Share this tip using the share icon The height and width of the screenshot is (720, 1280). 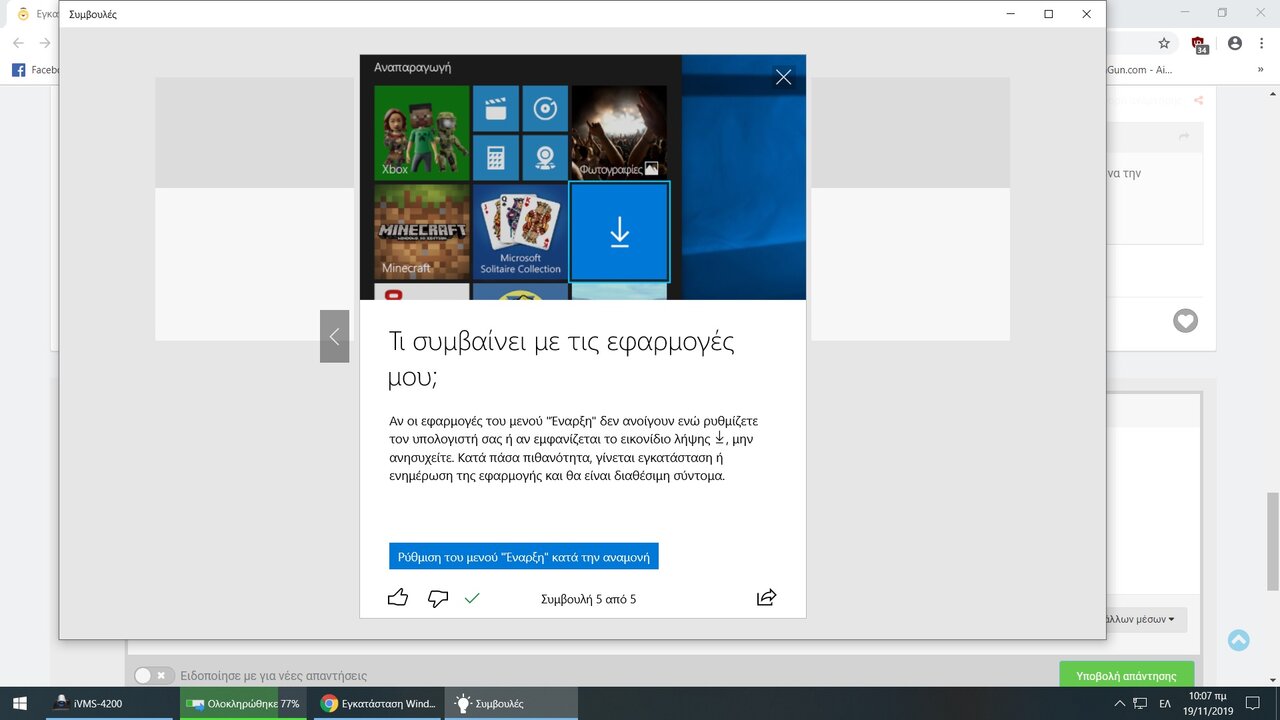tap(766, 598)
